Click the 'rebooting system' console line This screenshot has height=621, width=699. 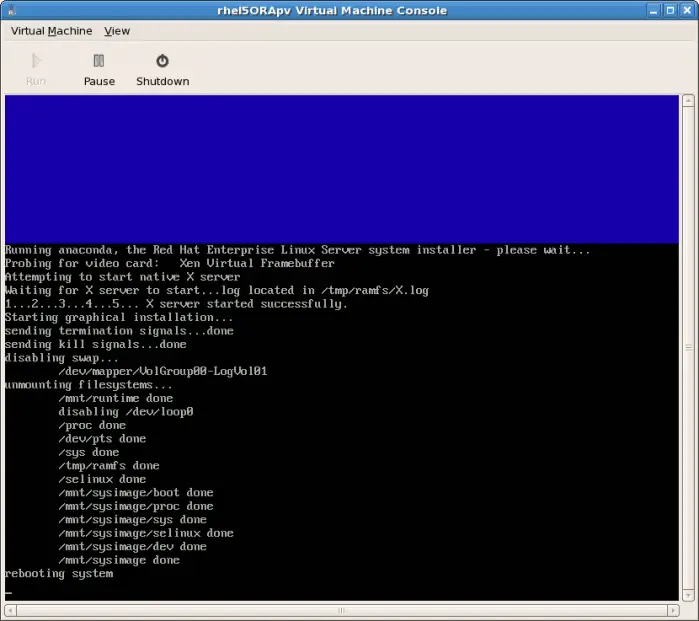(59, 574)
